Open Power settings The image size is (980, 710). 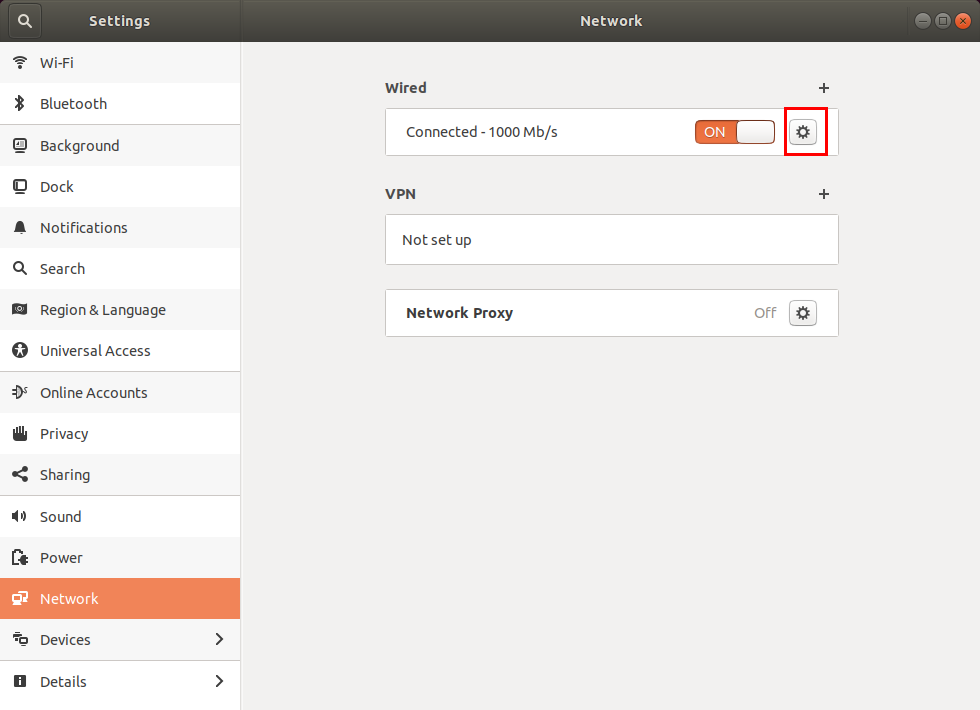[x=120, y=558]
